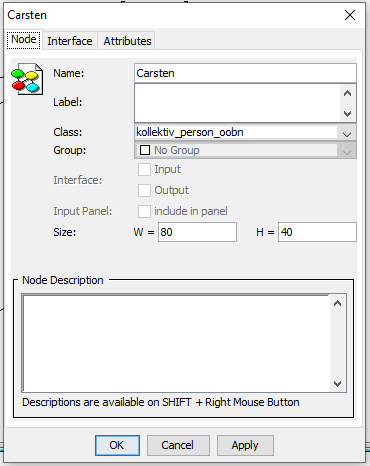Enable the Output interface checkbox
370x466 pixels.
pos(144,190)
